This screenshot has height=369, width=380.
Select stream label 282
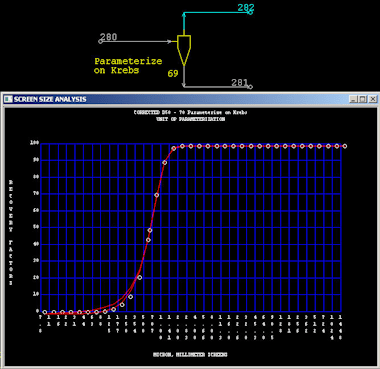pos(246,7)
